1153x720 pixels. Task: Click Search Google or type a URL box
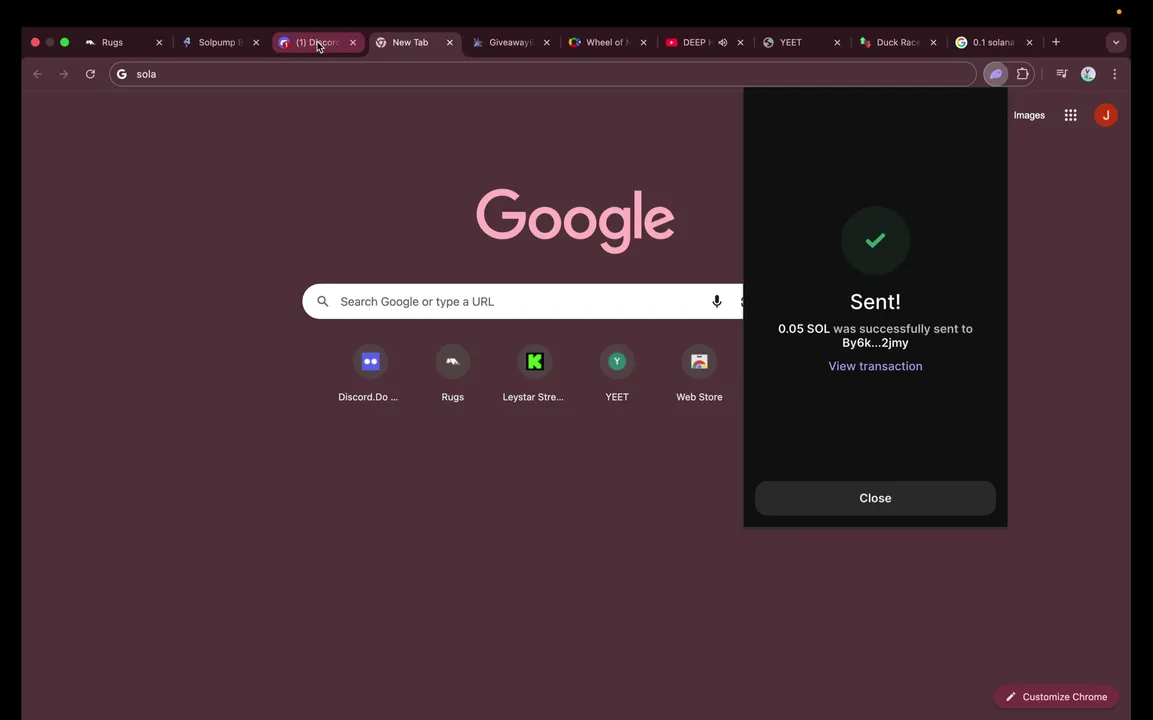tap(522, 302)
